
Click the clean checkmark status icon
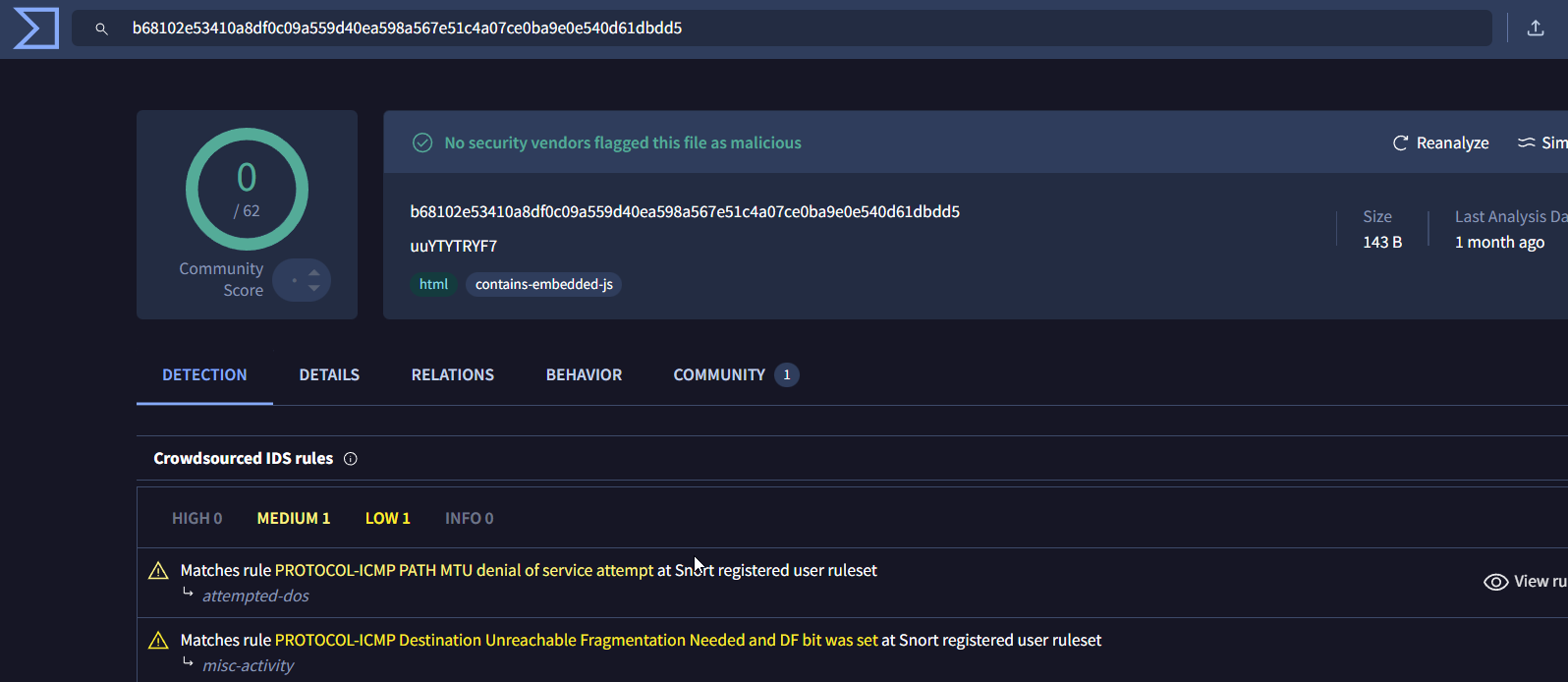pos(422,143)
